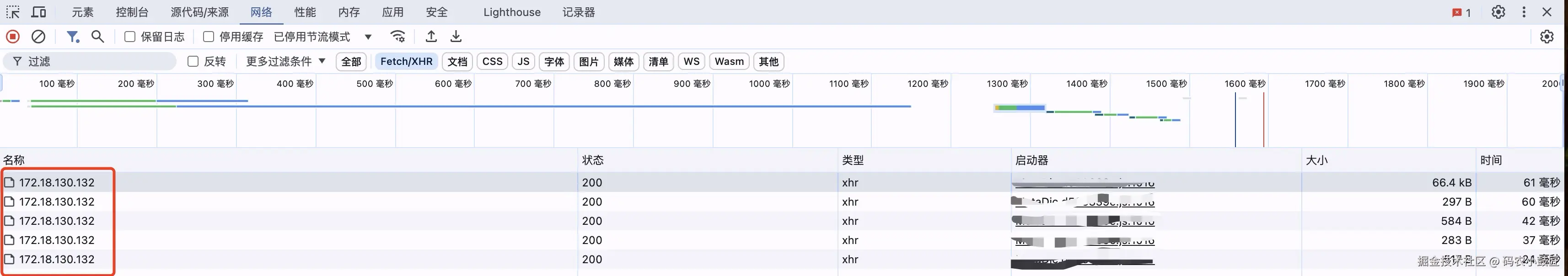Filter requests by 清单
This screenshot has width=1568, height=276.
[658, 61]
